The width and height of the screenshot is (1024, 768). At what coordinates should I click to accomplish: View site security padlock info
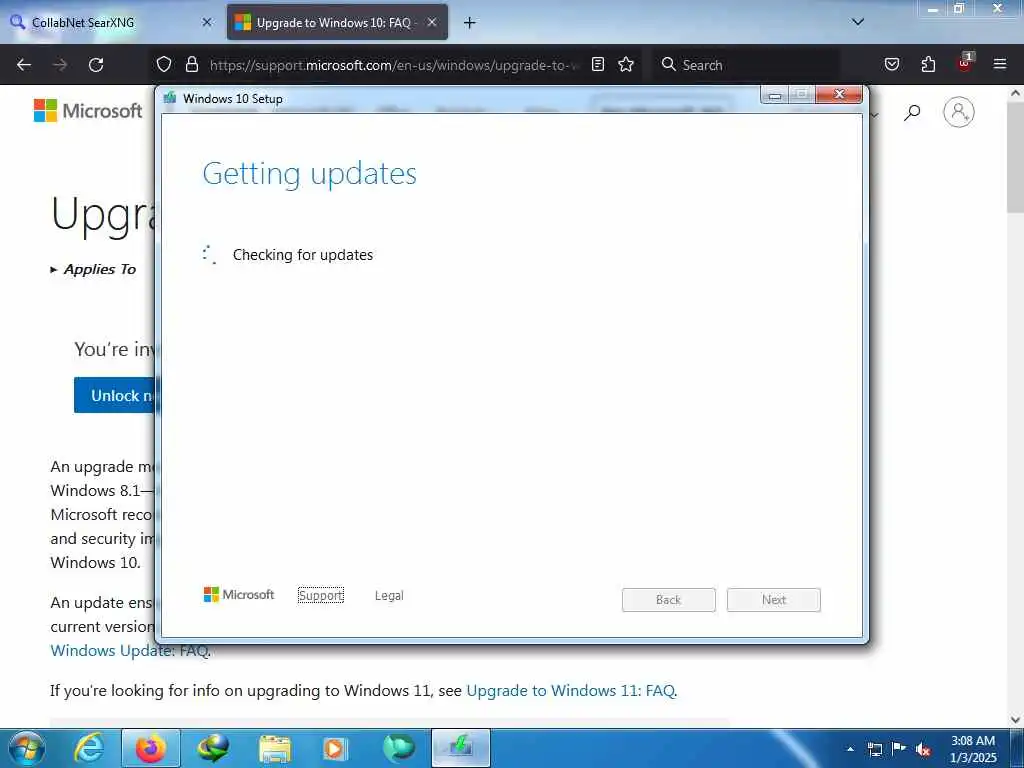coord(191,64)
